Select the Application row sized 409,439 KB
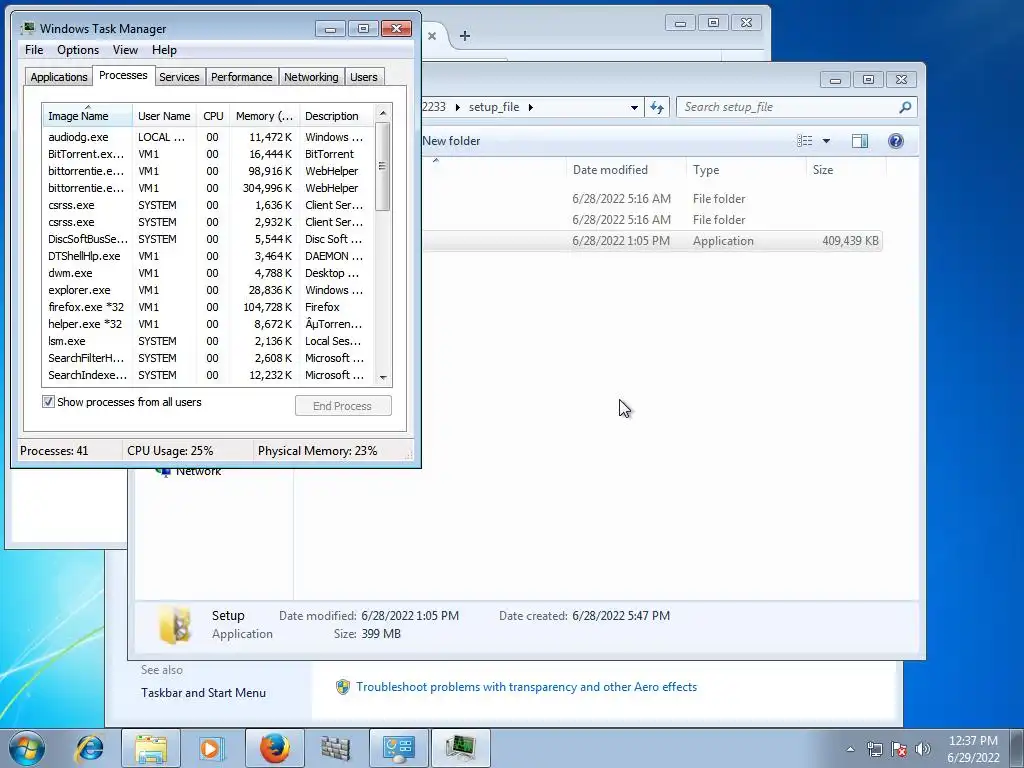The image size is (1024, 768). [652, 241]
